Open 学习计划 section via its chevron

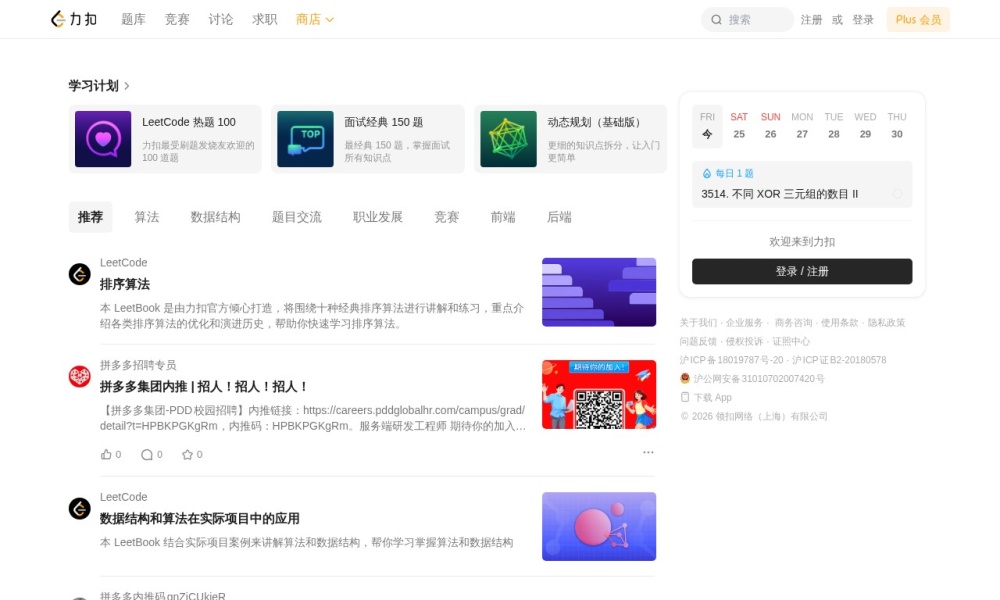pos(127,85)
